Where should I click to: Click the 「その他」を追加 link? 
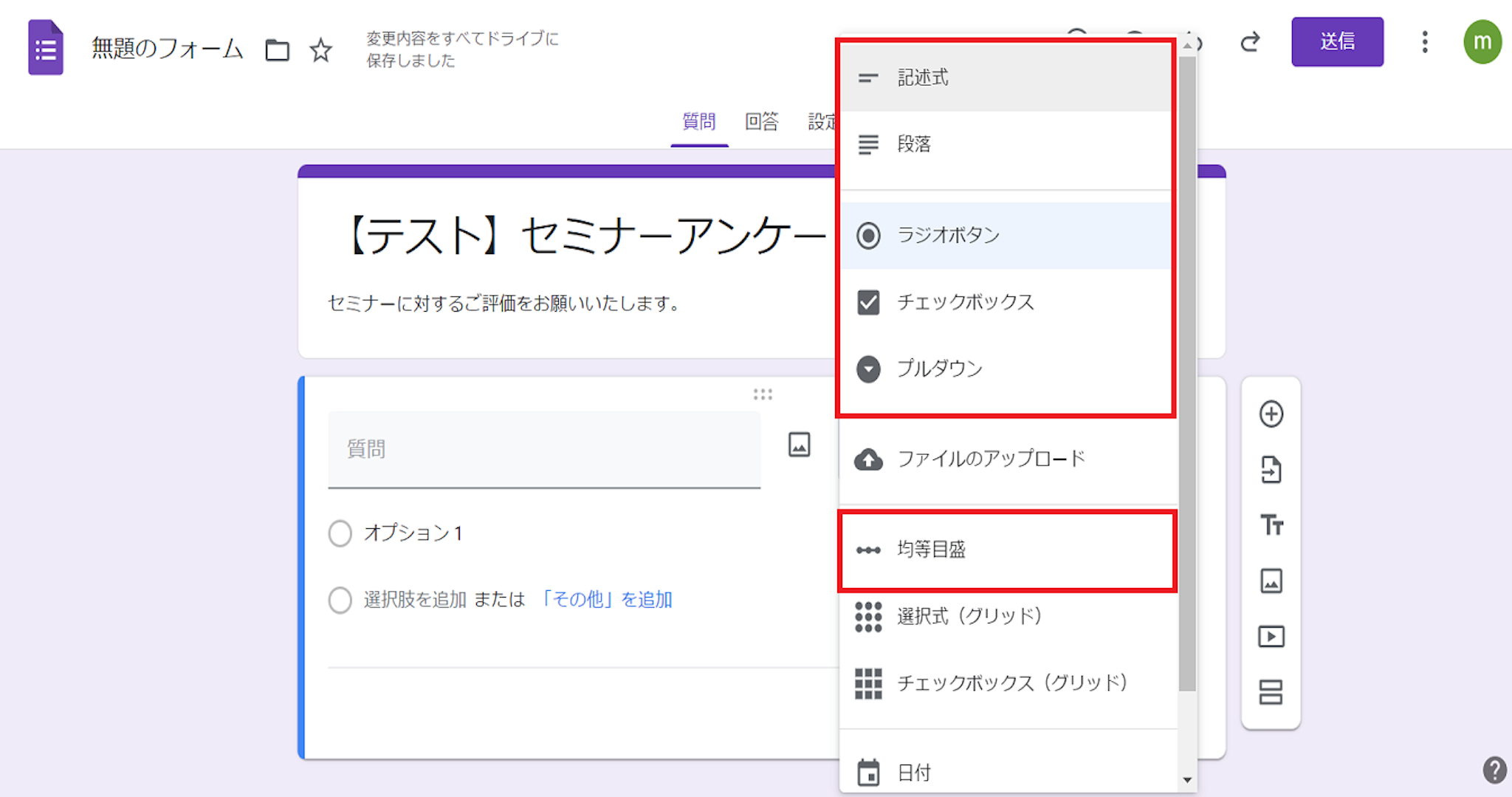tap(605, 600)
